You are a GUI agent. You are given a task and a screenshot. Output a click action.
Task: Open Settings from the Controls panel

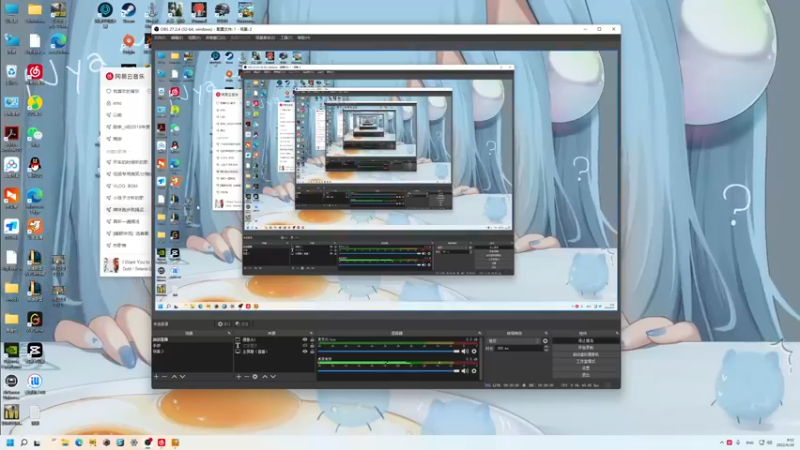click(x=586, y=368)
